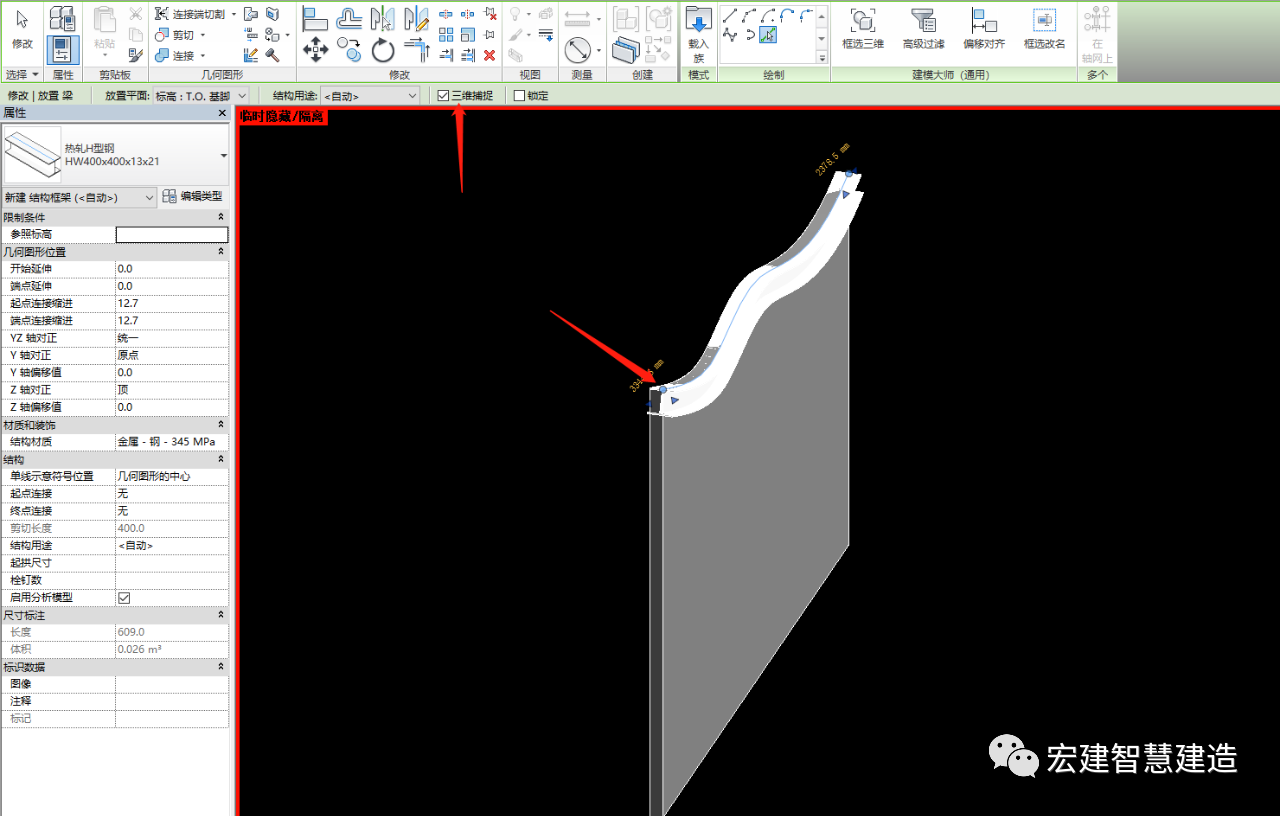1280x816 pixels.
Task: Open the 结构用途 dropdown in options bar
Action: pyautogui.click(x=369, y=95)
